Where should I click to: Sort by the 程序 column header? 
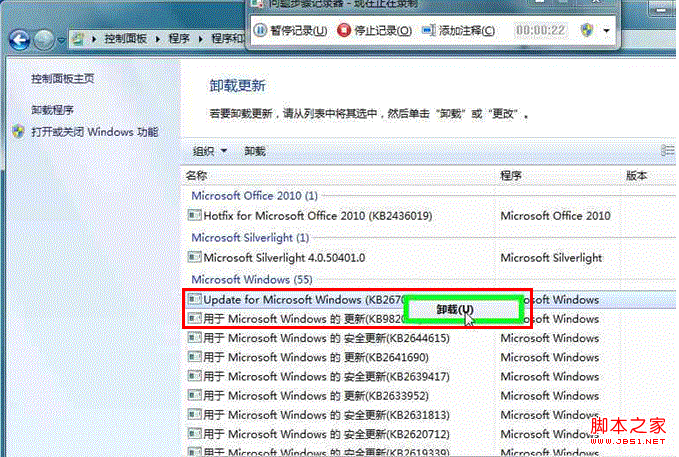511,175
